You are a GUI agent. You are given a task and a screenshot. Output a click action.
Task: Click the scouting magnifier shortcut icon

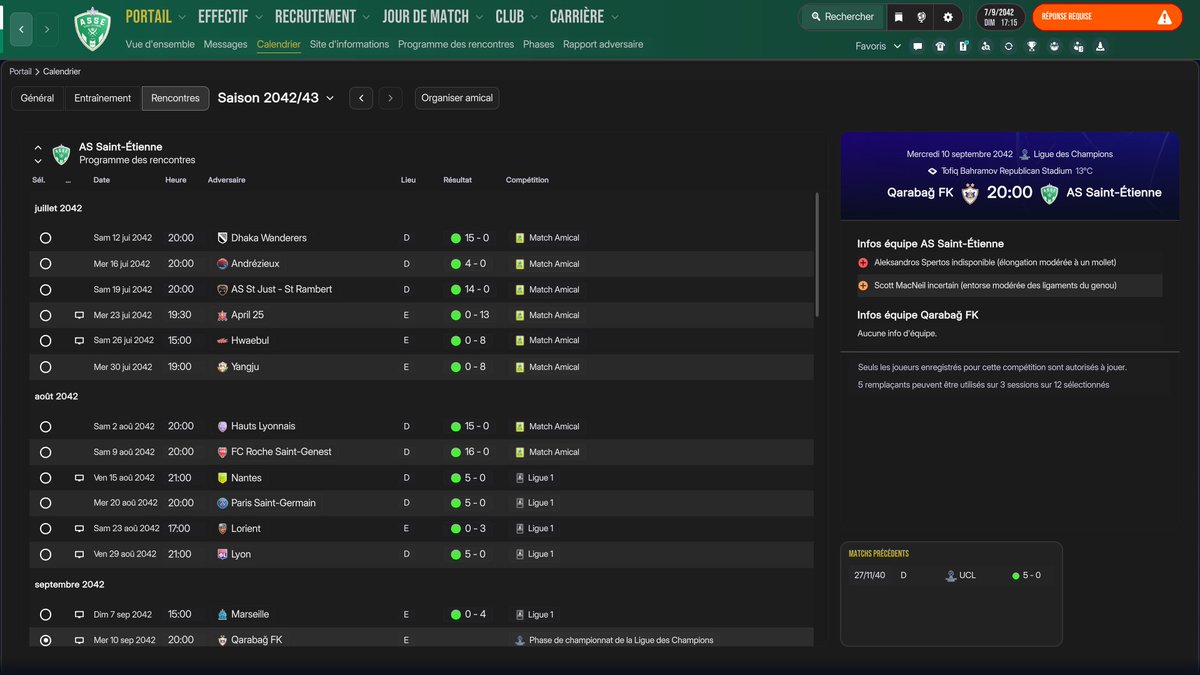click(x=986, y=46)
